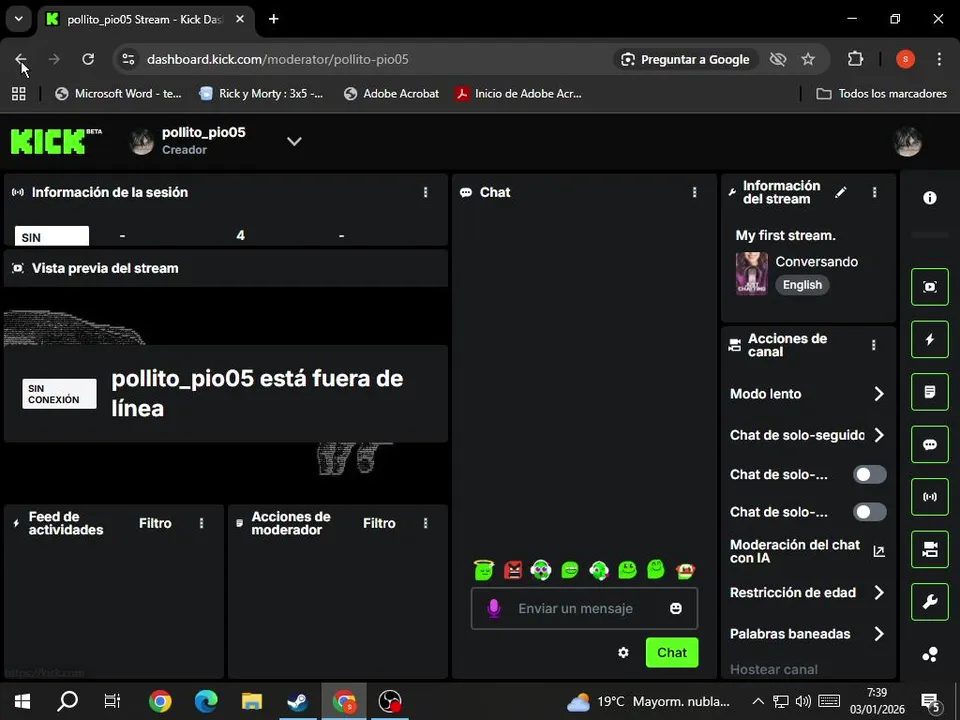This screenshot has width=960, height=720.
Task: Open Todos los marcadores folder
Action: 882,94
